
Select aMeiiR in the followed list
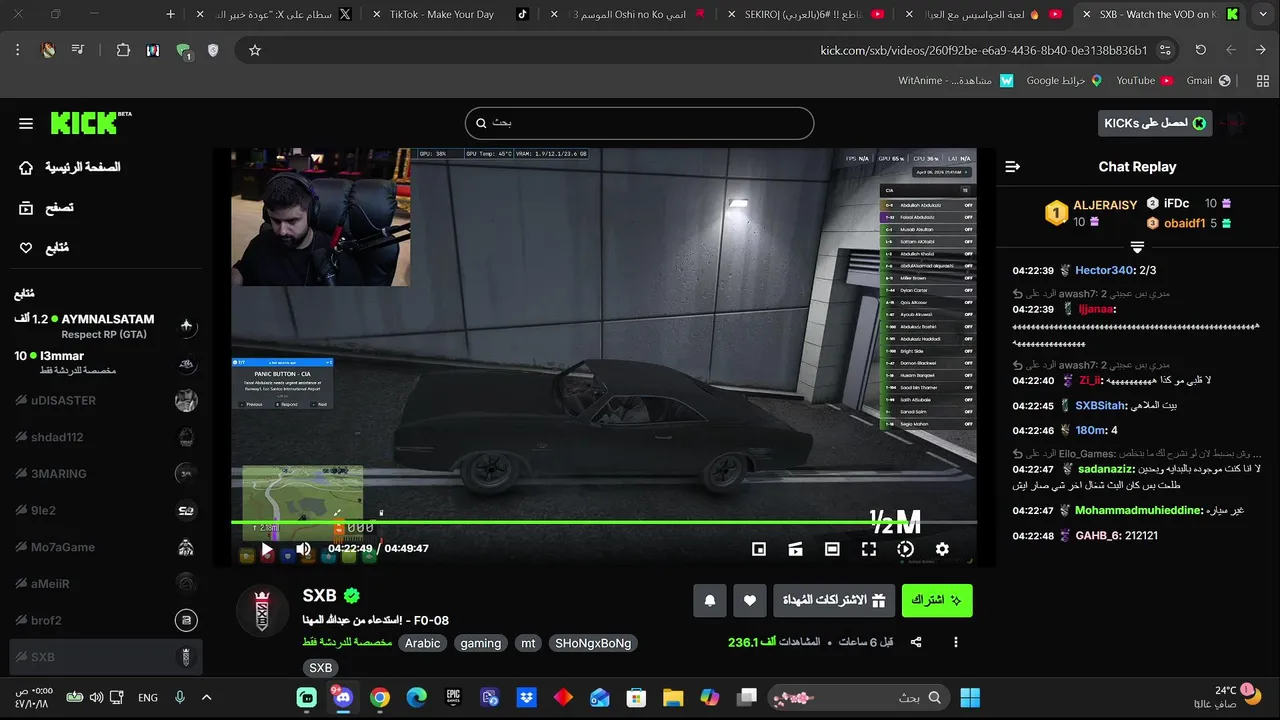(x=104, y=584)
